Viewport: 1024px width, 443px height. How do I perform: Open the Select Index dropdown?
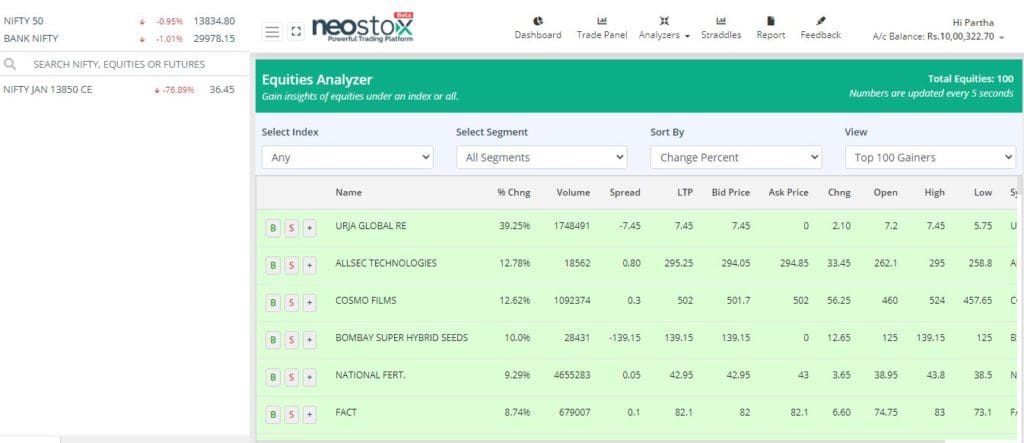pos(347,157)
